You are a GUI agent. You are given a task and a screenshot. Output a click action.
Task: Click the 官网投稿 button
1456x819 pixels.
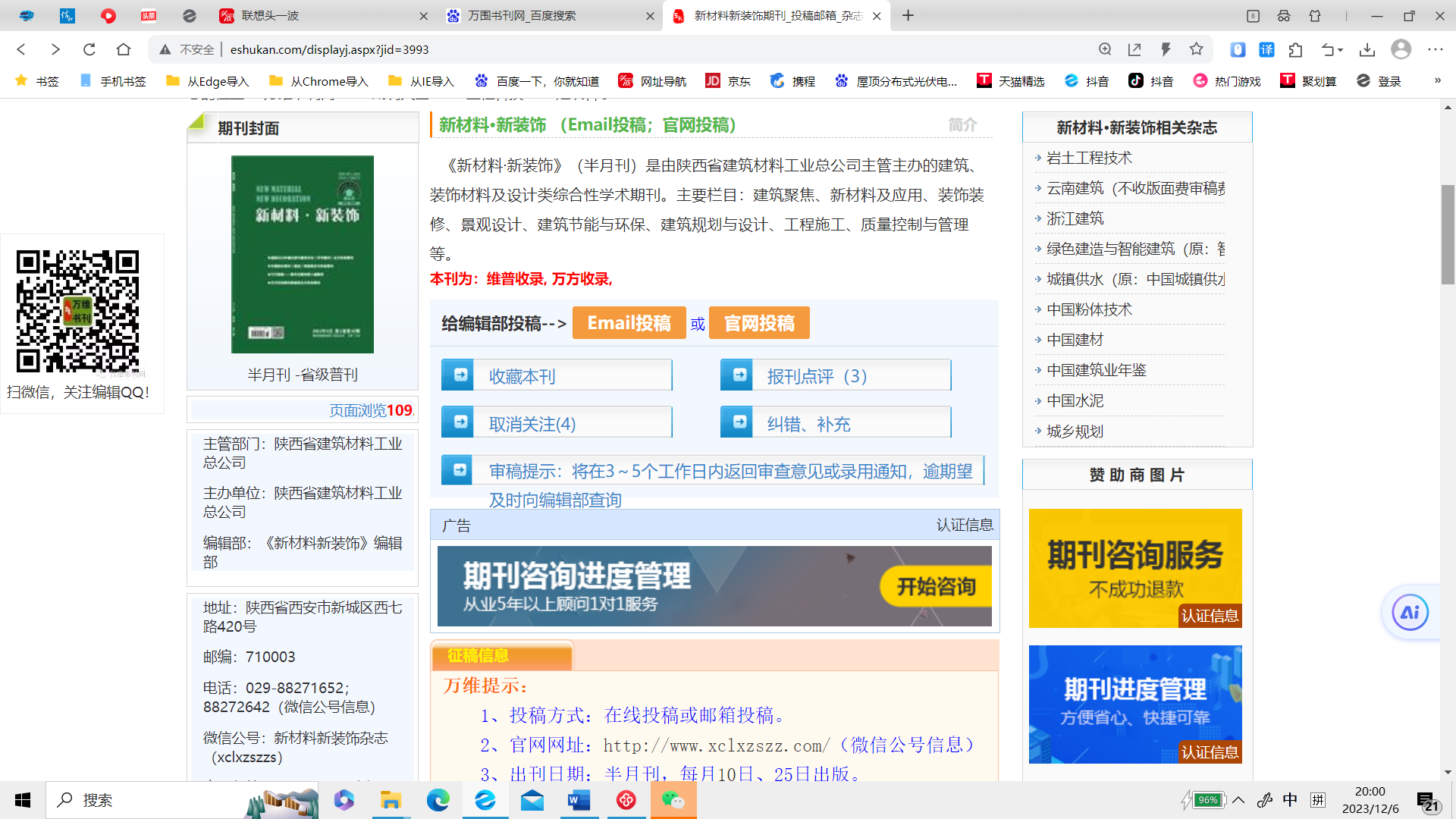pyautogui.click(x=759, y=323)
